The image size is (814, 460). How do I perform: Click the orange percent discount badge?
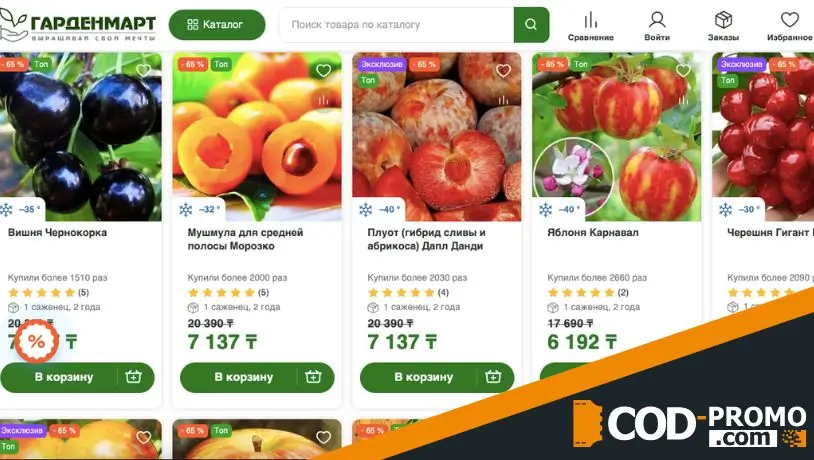[36, 341]
